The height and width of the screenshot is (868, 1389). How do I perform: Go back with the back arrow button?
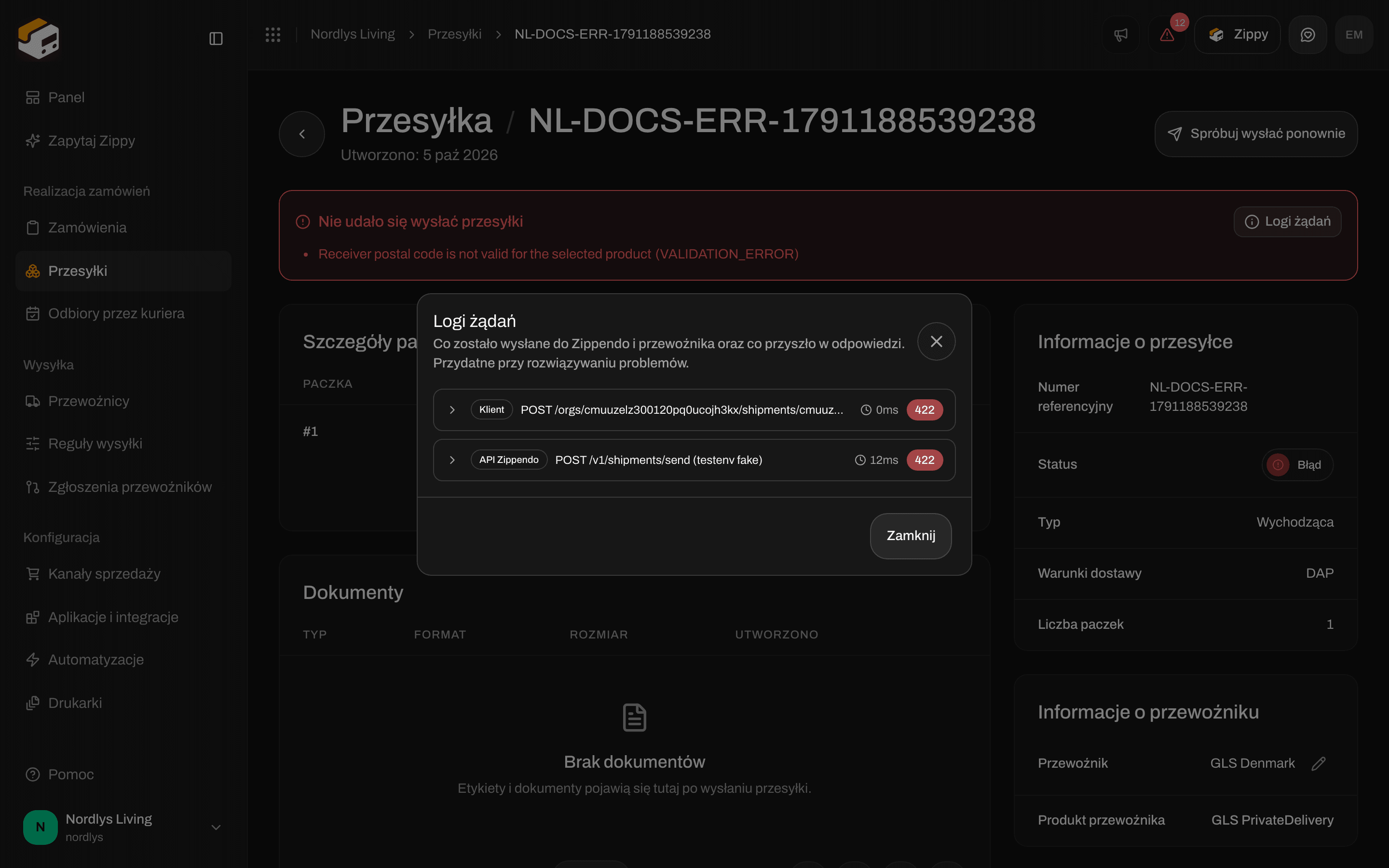302,134
